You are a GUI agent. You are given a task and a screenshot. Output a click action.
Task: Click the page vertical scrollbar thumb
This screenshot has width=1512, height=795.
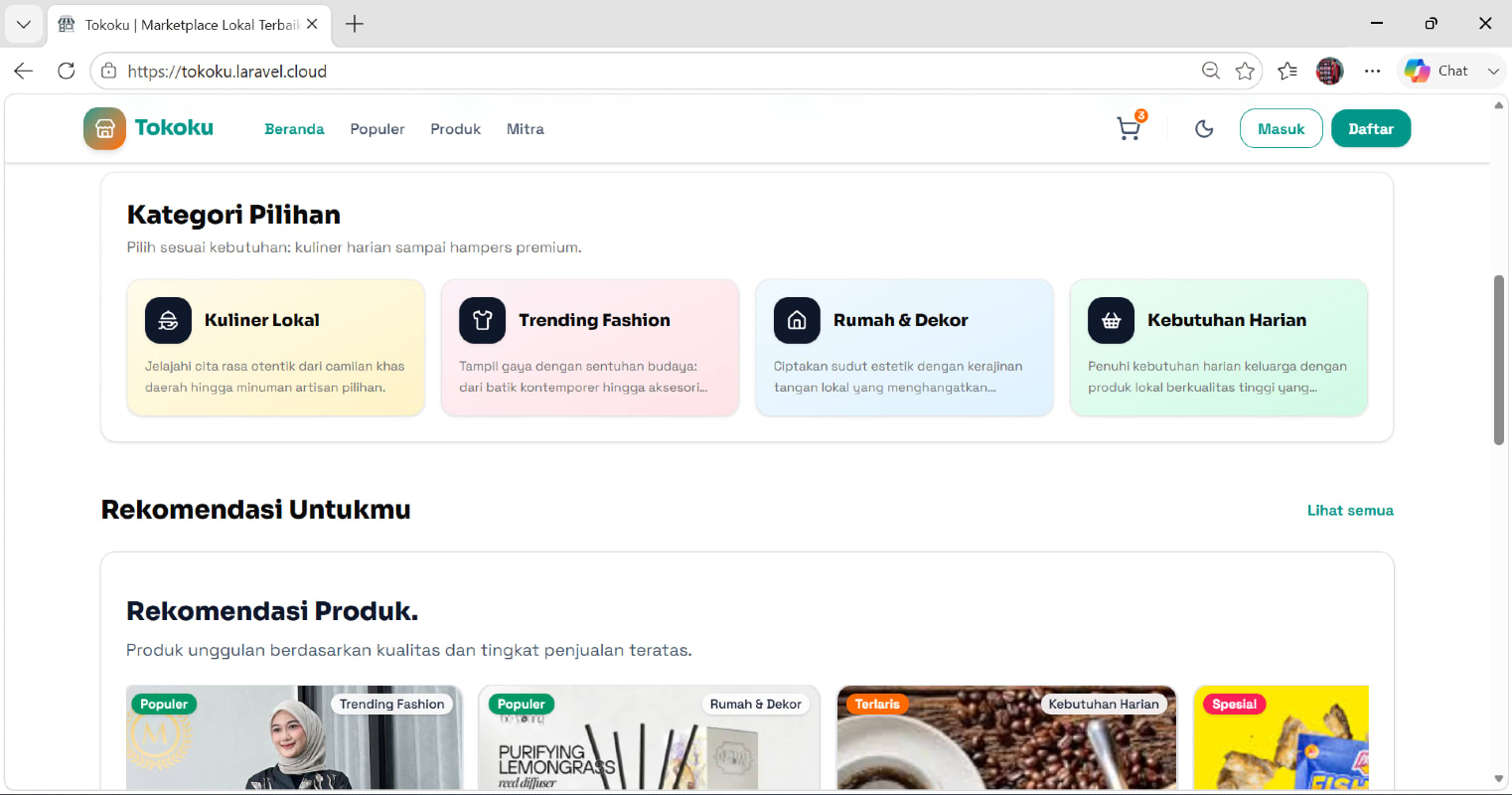1499,360
